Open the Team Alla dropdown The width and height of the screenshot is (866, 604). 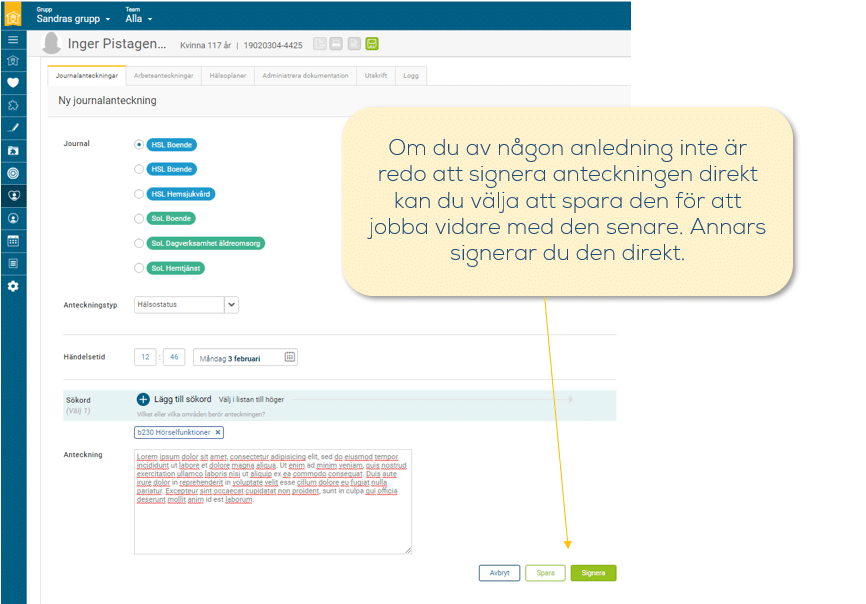click(x=139, y=19)
